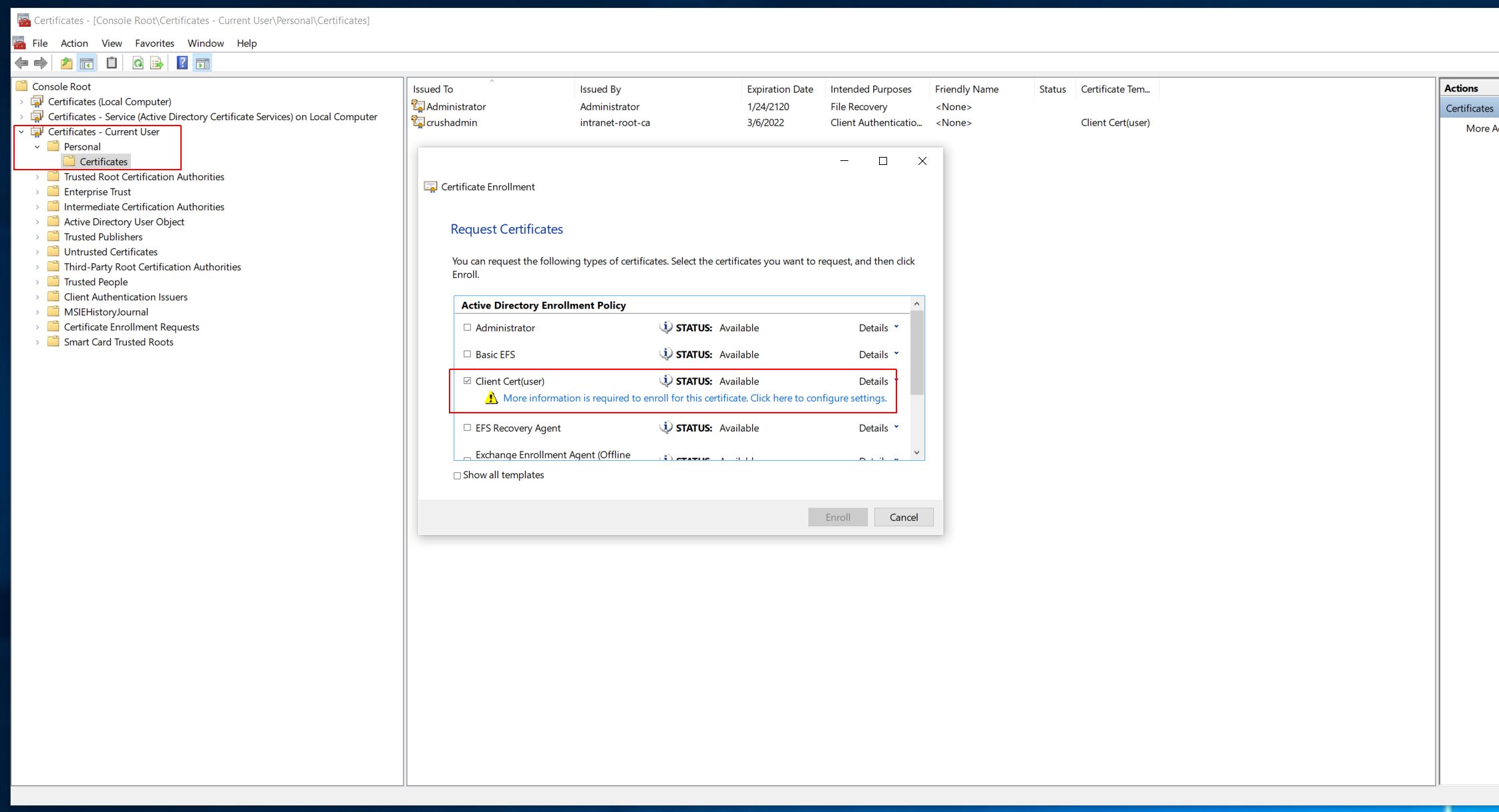The width and height of the screenshot is (1499, 812).
Task: Collapse the Certificates - Current User node
Action: click(x=21, y=132)
